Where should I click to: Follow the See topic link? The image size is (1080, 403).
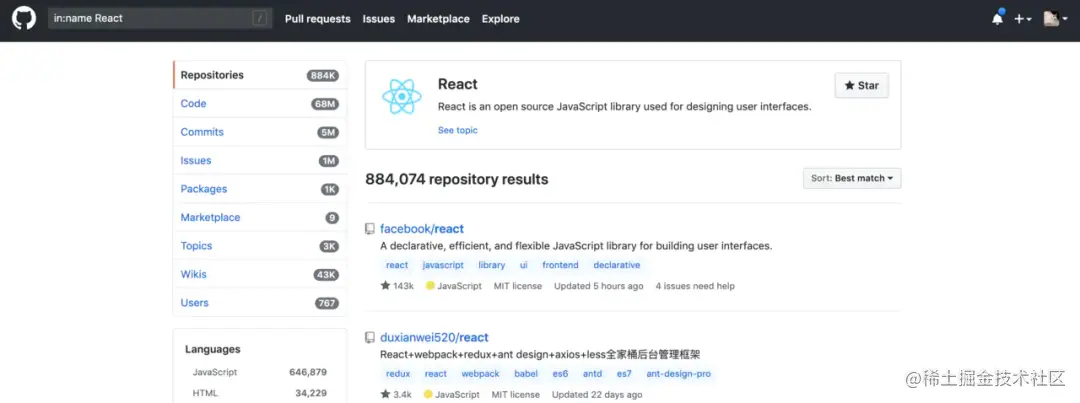pyautogui.click(x=457, y=130)
